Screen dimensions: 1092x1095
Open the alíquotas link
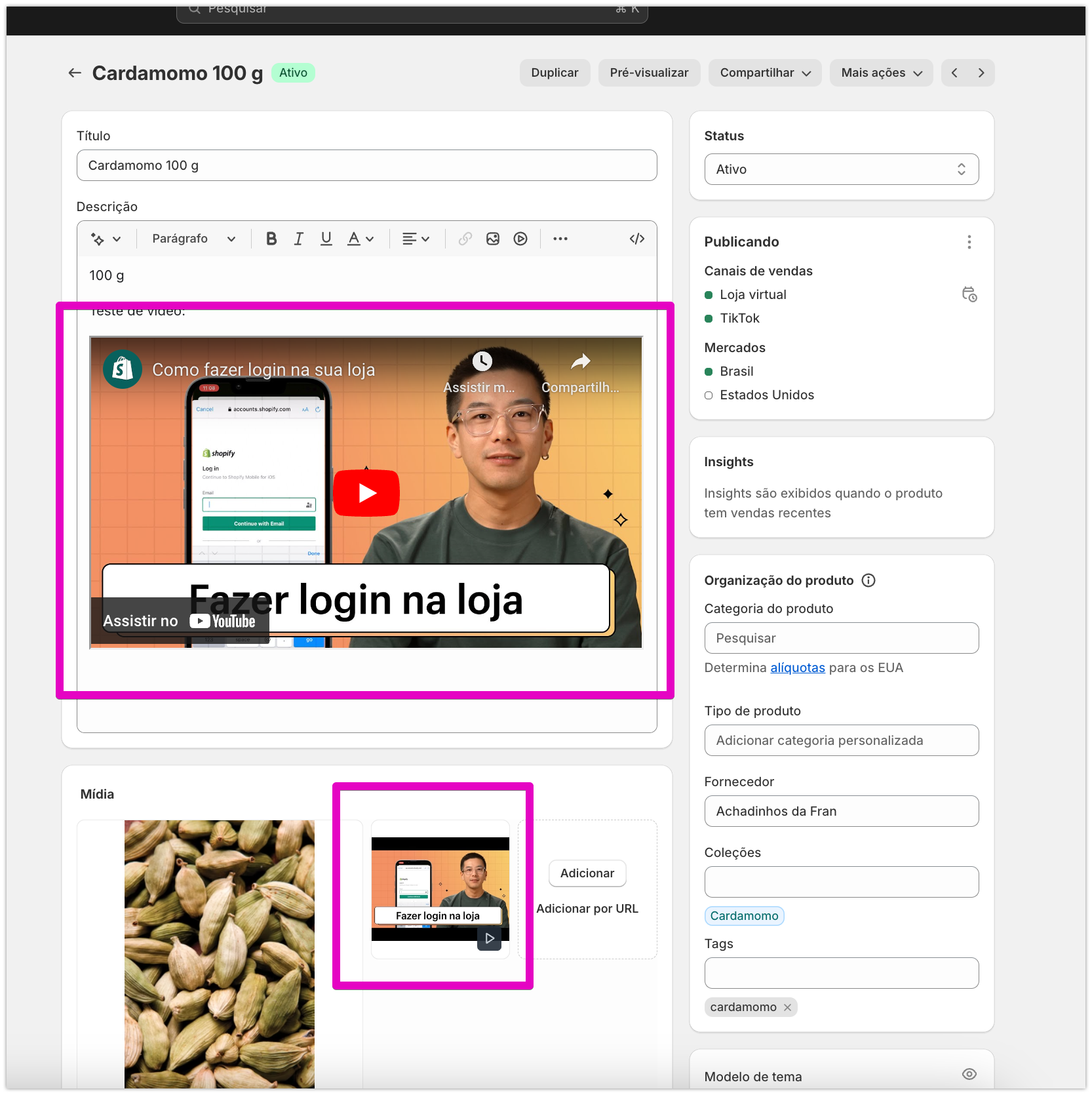797,667
